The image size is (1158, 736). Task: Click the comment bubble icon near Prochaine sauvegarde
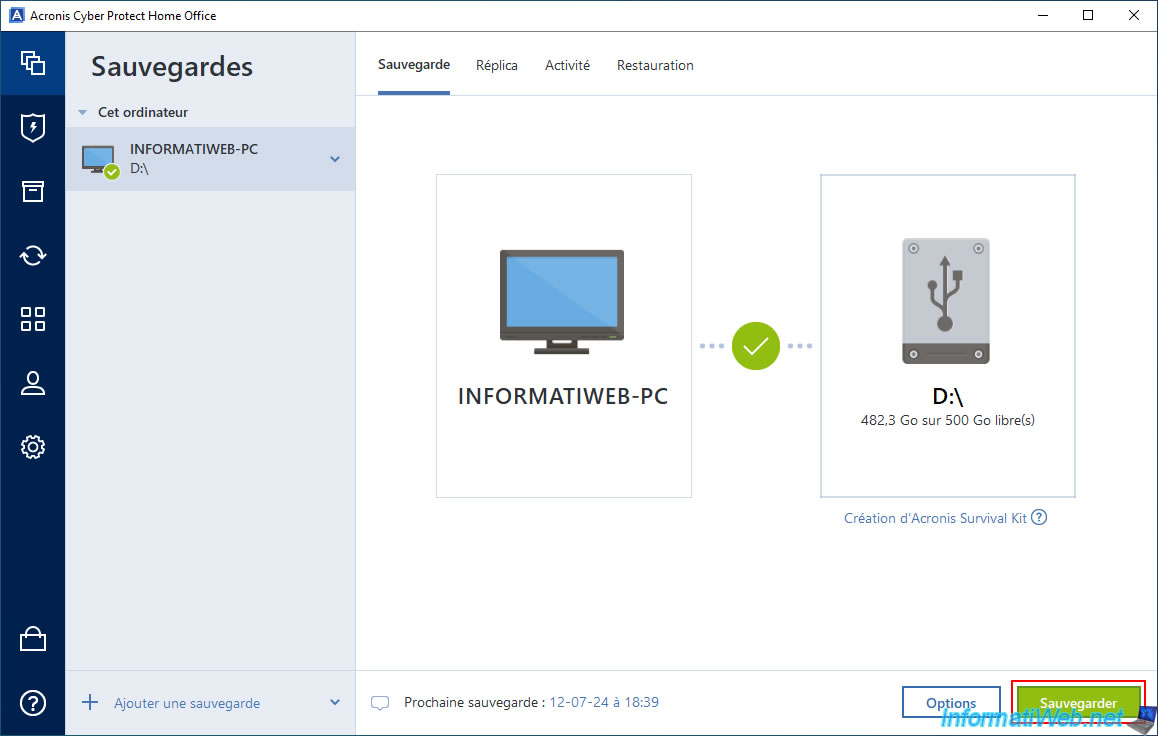(380, 703)
